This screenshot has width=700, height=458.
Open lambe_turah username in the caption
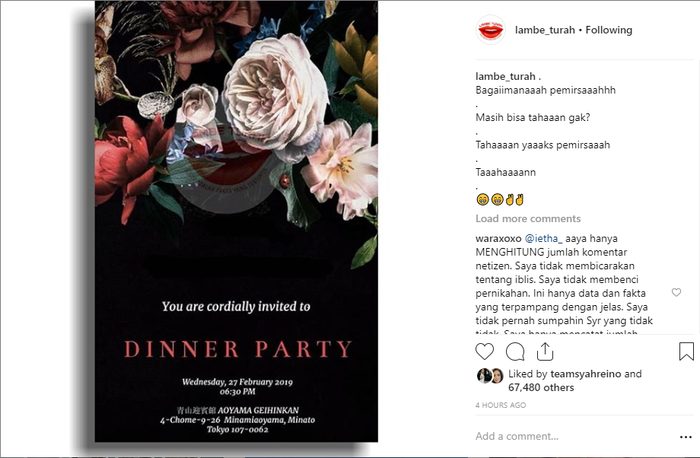[x=505, y=76]
